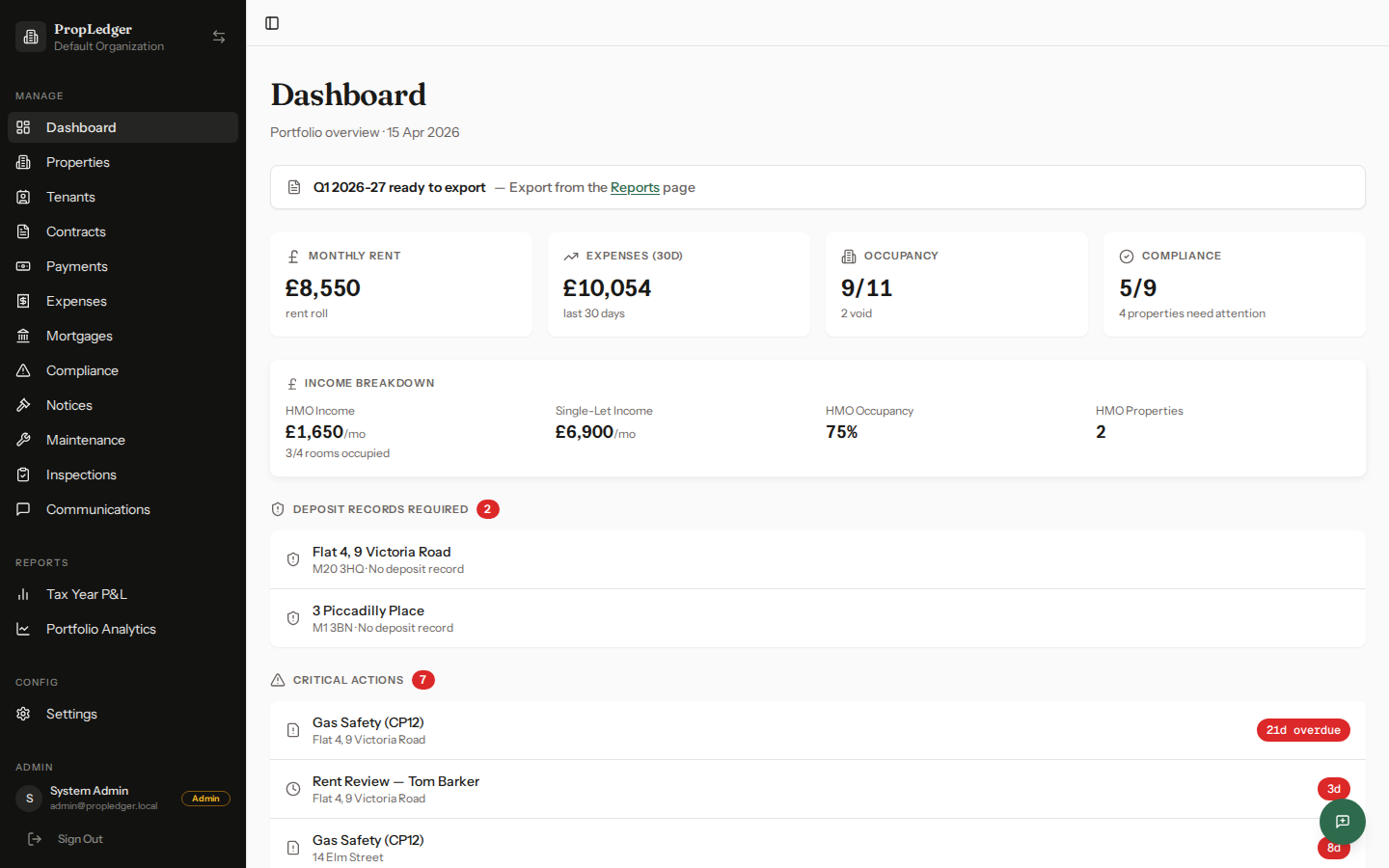This screenshot has width=1389, height=868.
Task: Open the Reports page link
Action: pos(635,187)
